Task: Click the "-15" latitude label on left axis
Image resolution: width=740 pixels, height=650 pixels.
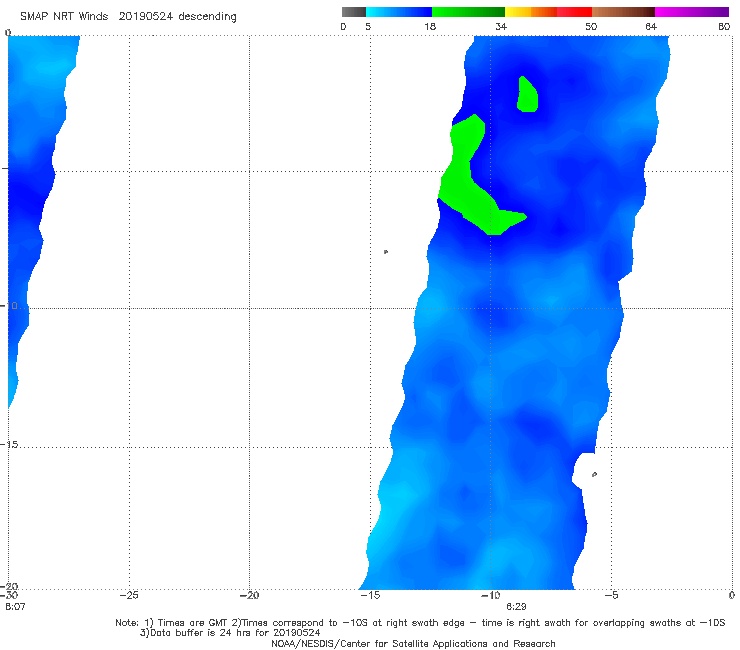Action: (9, 445)
